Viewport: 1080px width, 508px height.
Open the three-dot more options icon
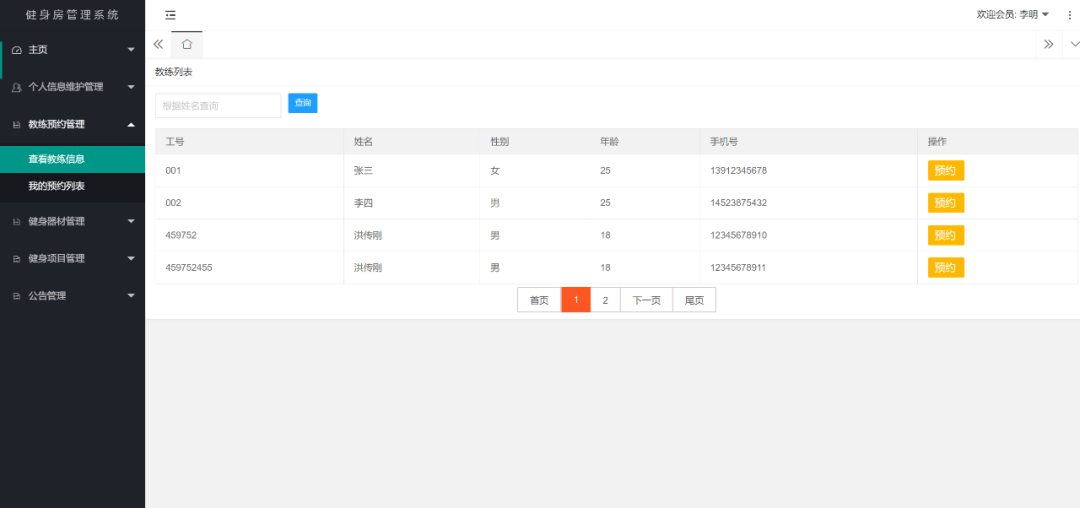coord(1069,15)
